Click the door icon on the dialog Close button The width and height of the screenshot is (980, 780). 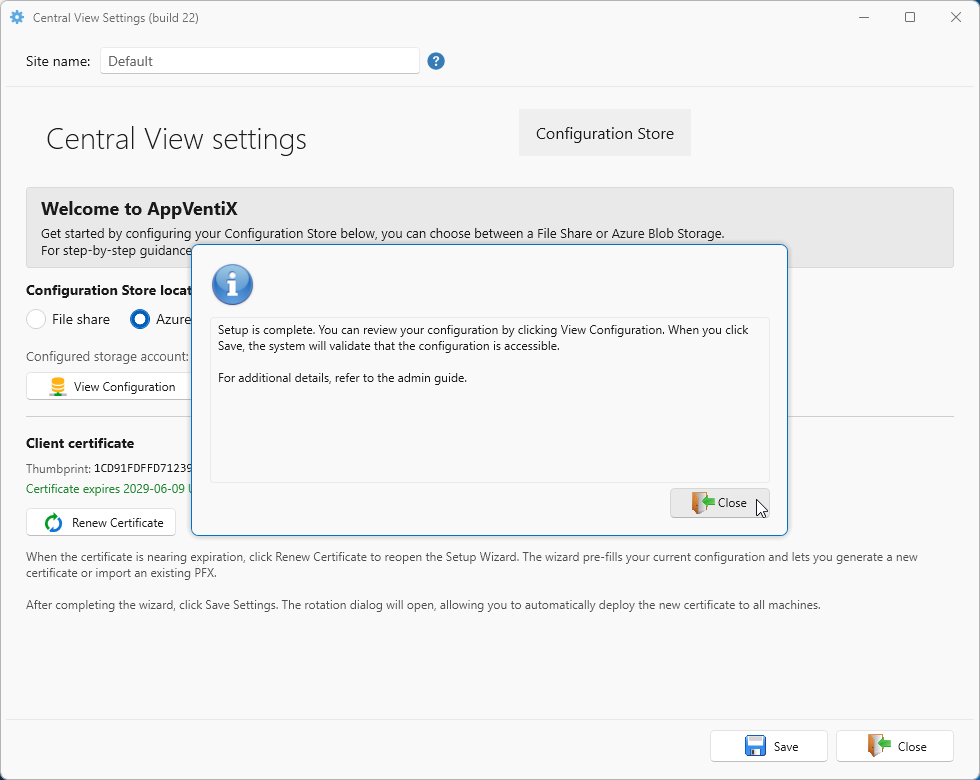[x=702, y=502]
